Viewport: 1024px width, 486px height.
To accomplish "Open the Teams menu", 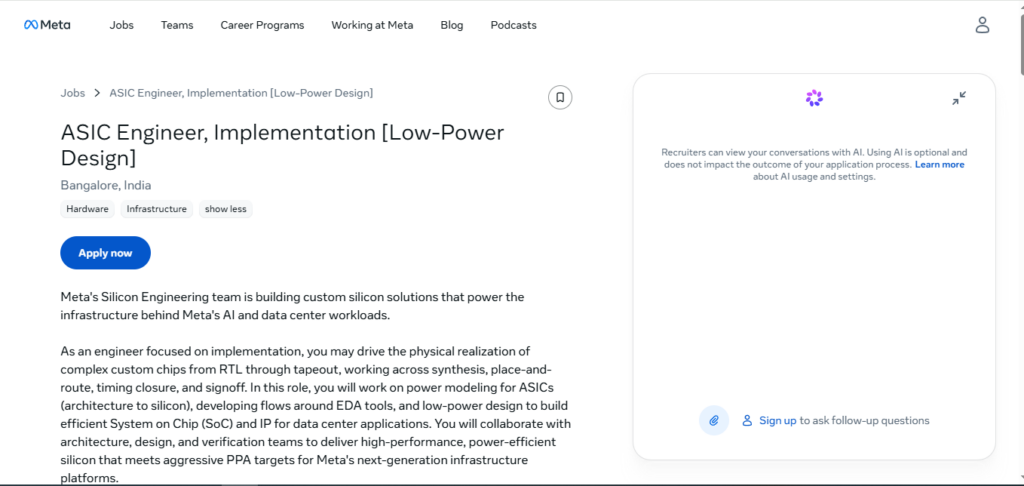I will click(177, 25).
